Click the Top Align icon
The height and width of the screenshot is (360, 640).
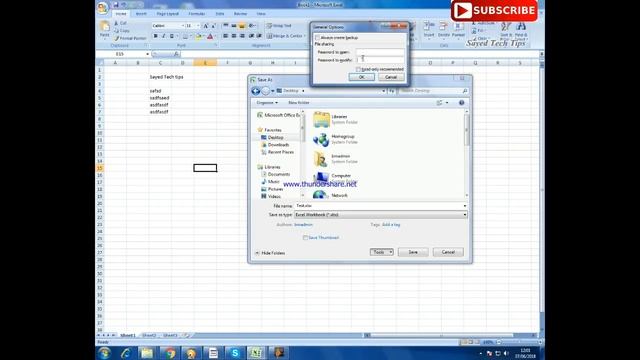(225, 26)
